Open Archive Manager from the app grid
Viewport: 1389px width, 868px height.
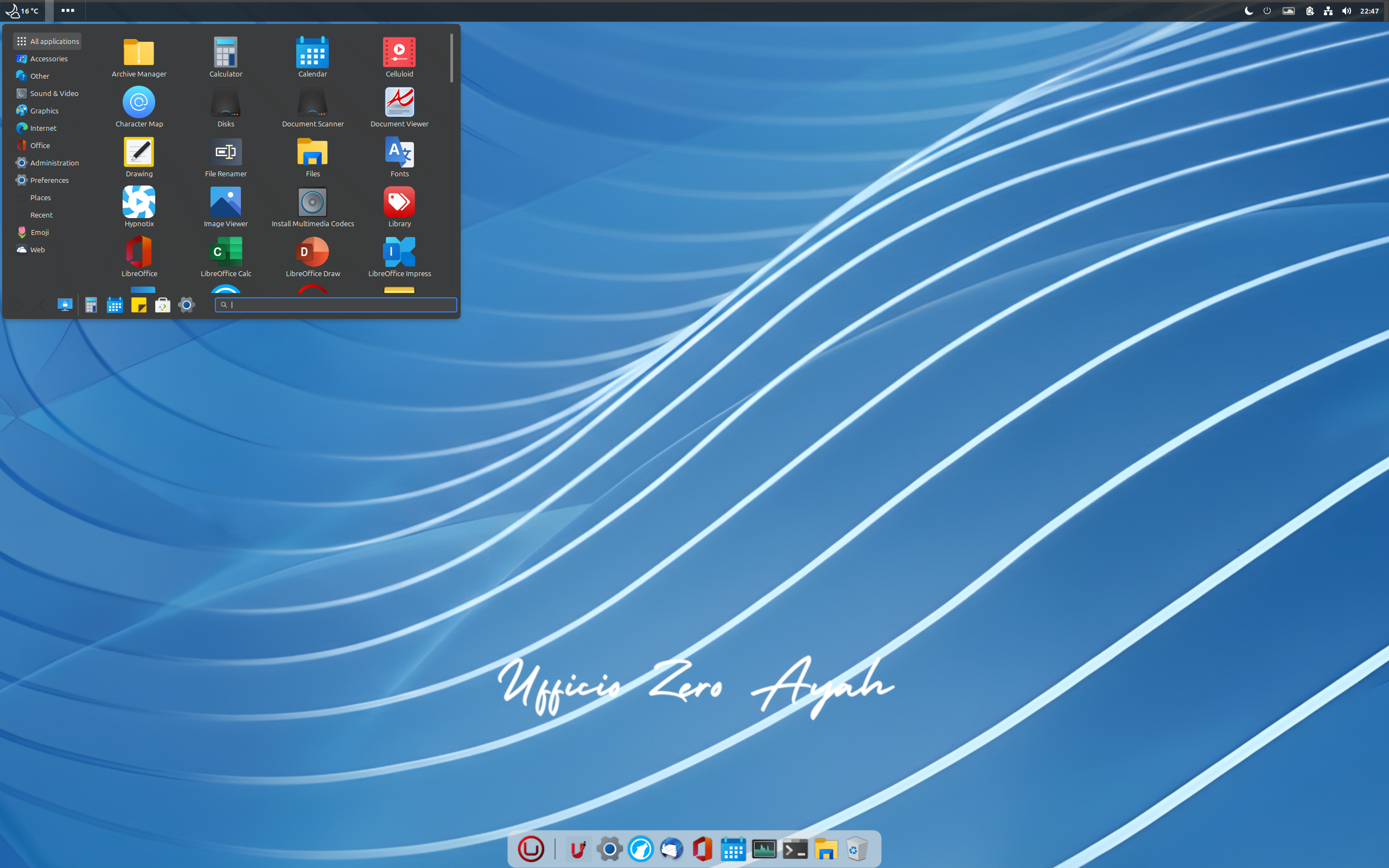pyautogui.click(x=139, y=58)
